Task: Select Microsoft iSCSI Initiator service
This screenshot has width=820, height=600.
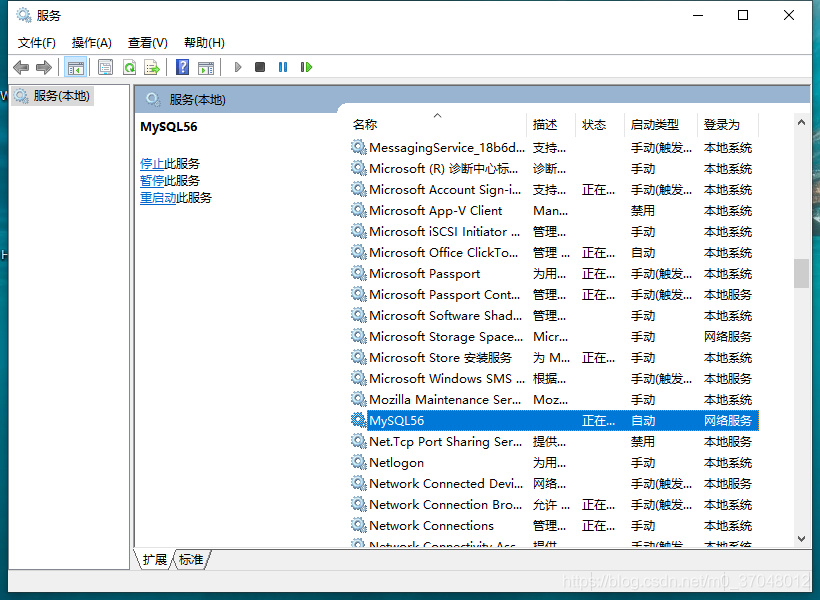Action: [x=554, y=231]
